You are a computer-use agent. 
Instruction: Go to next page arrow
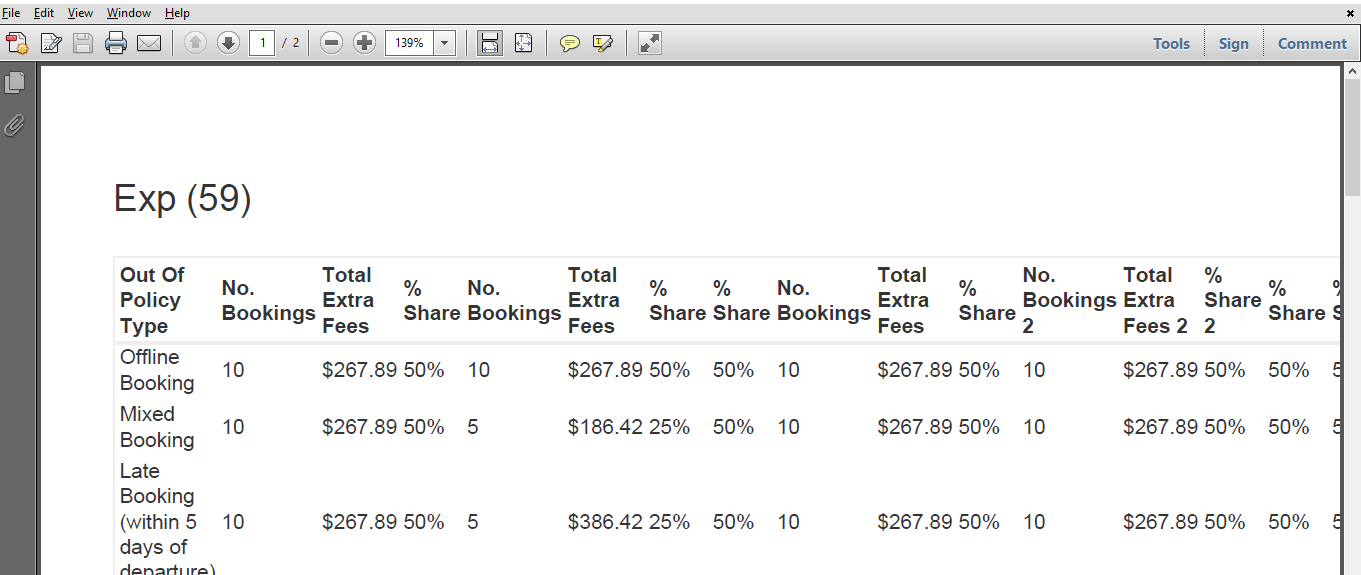tap(228, 43)
